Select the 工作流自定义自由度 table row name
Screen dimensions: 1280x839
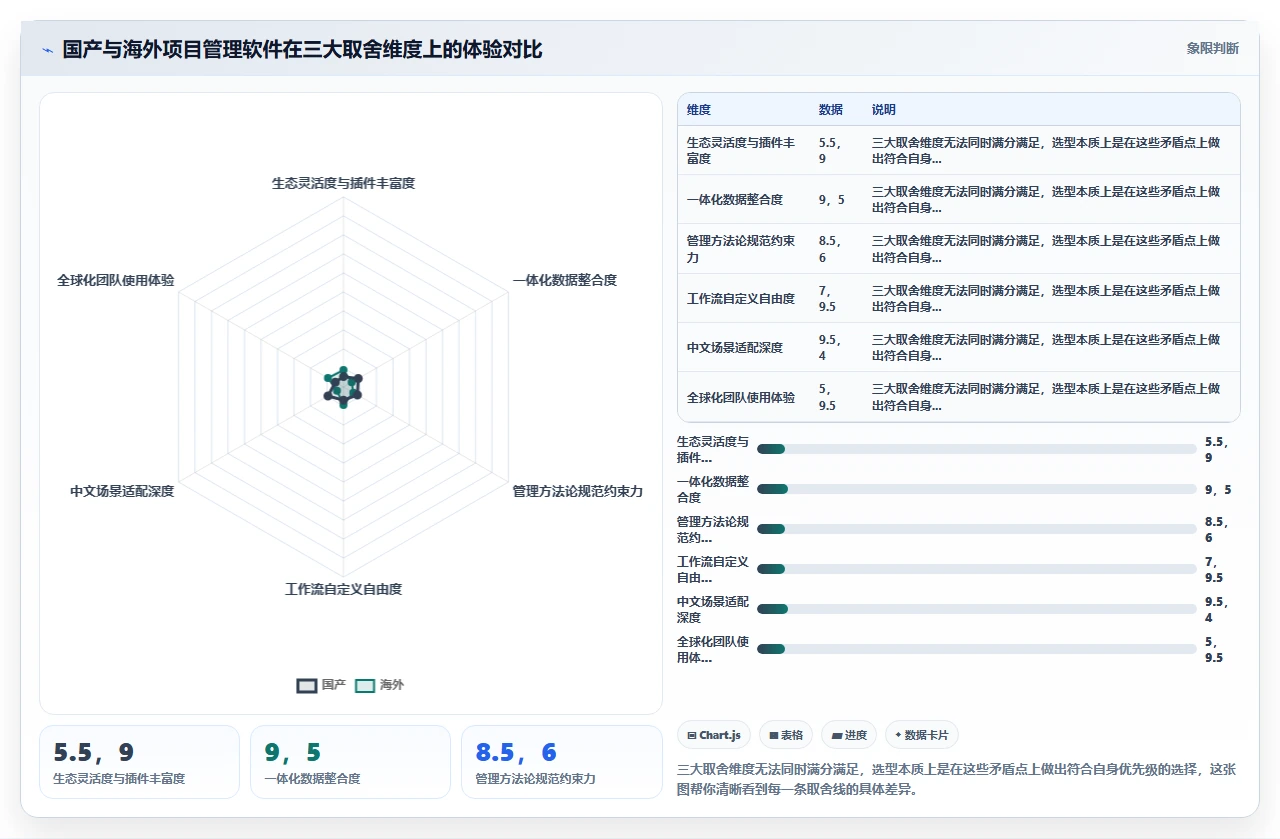click(741, 298)
